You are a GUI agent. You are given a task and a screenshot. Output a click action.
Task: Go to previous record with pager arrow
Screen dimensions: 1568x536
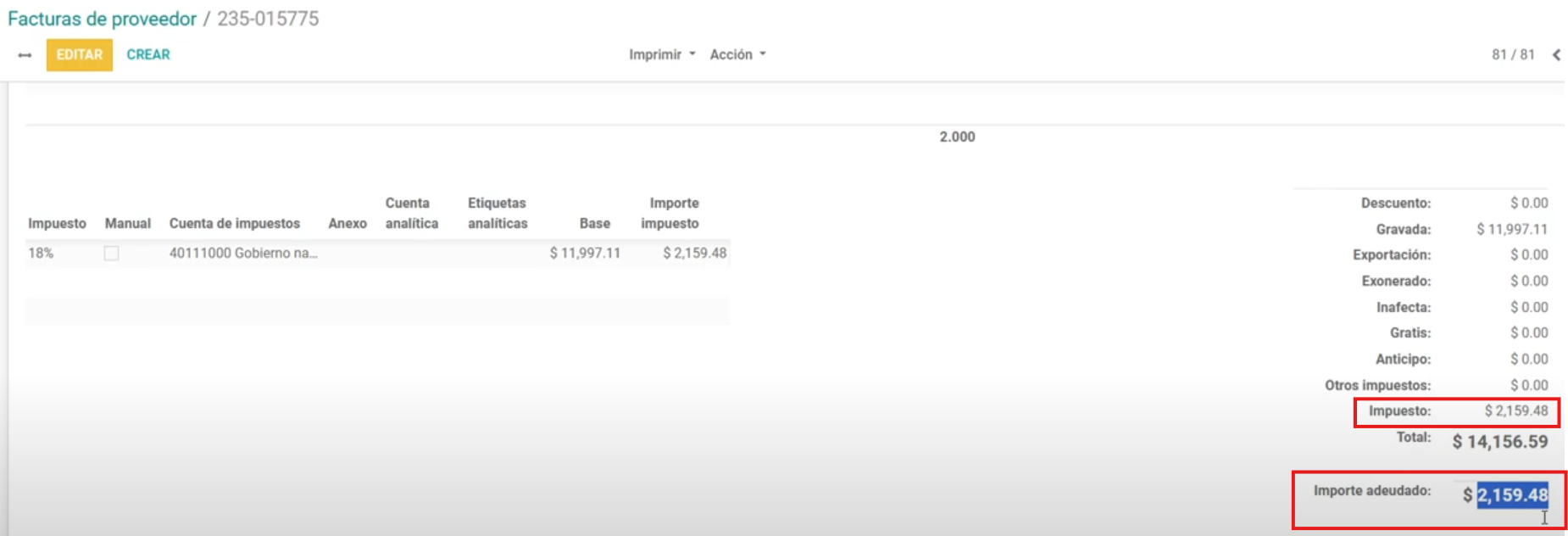coord(1556,55)
